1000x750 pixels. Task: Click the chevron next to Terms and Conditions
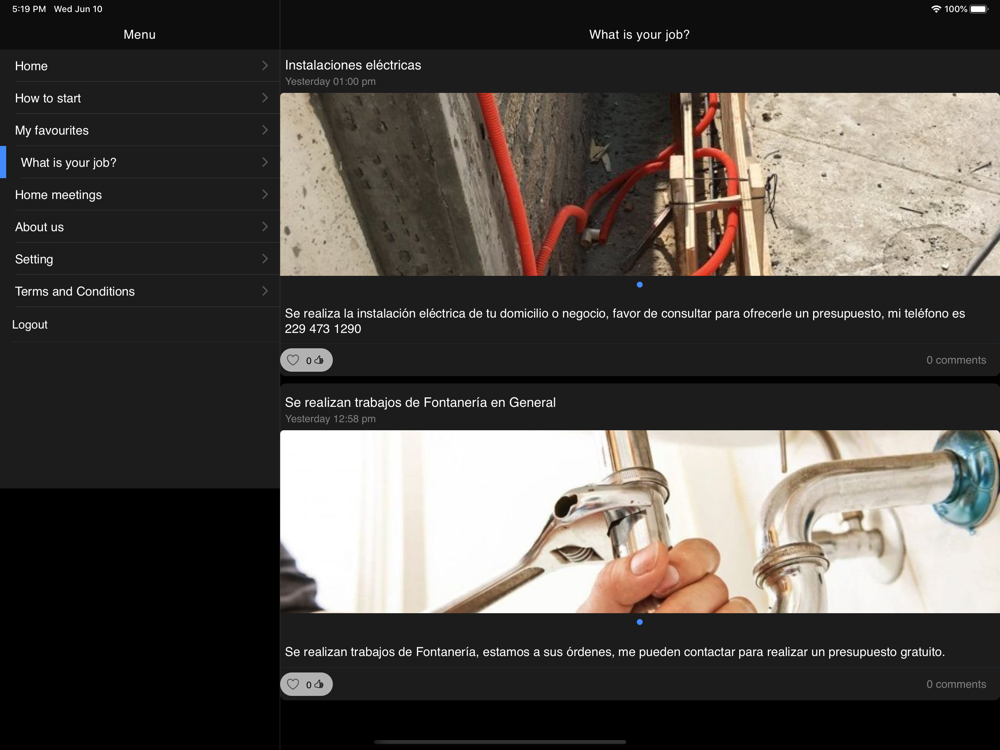pyautogui.click(x=265, y=291)
